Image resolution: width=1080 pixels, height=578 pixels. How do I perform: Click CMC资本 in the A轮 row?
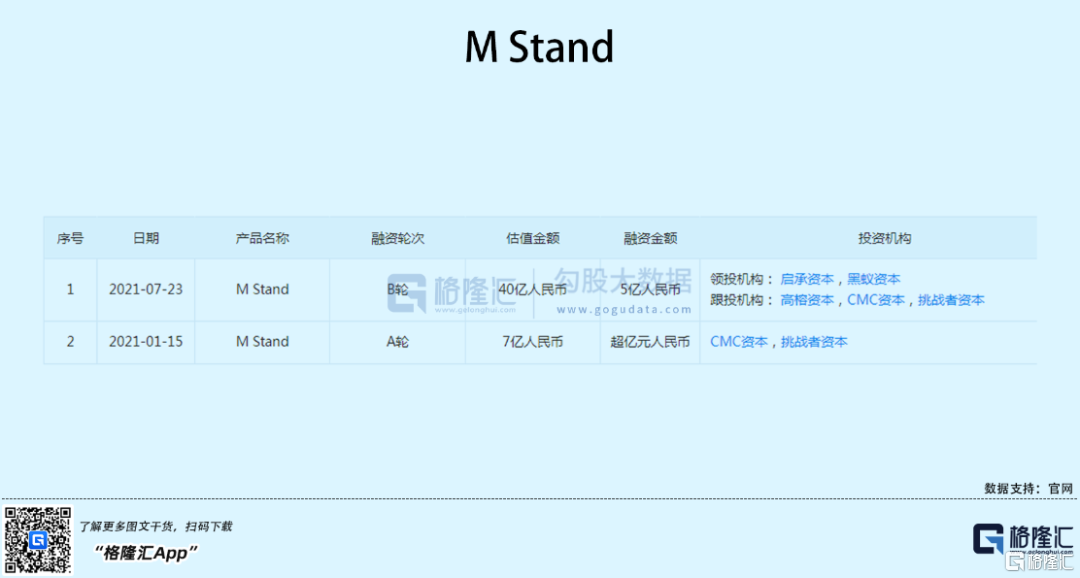[739, 342]
